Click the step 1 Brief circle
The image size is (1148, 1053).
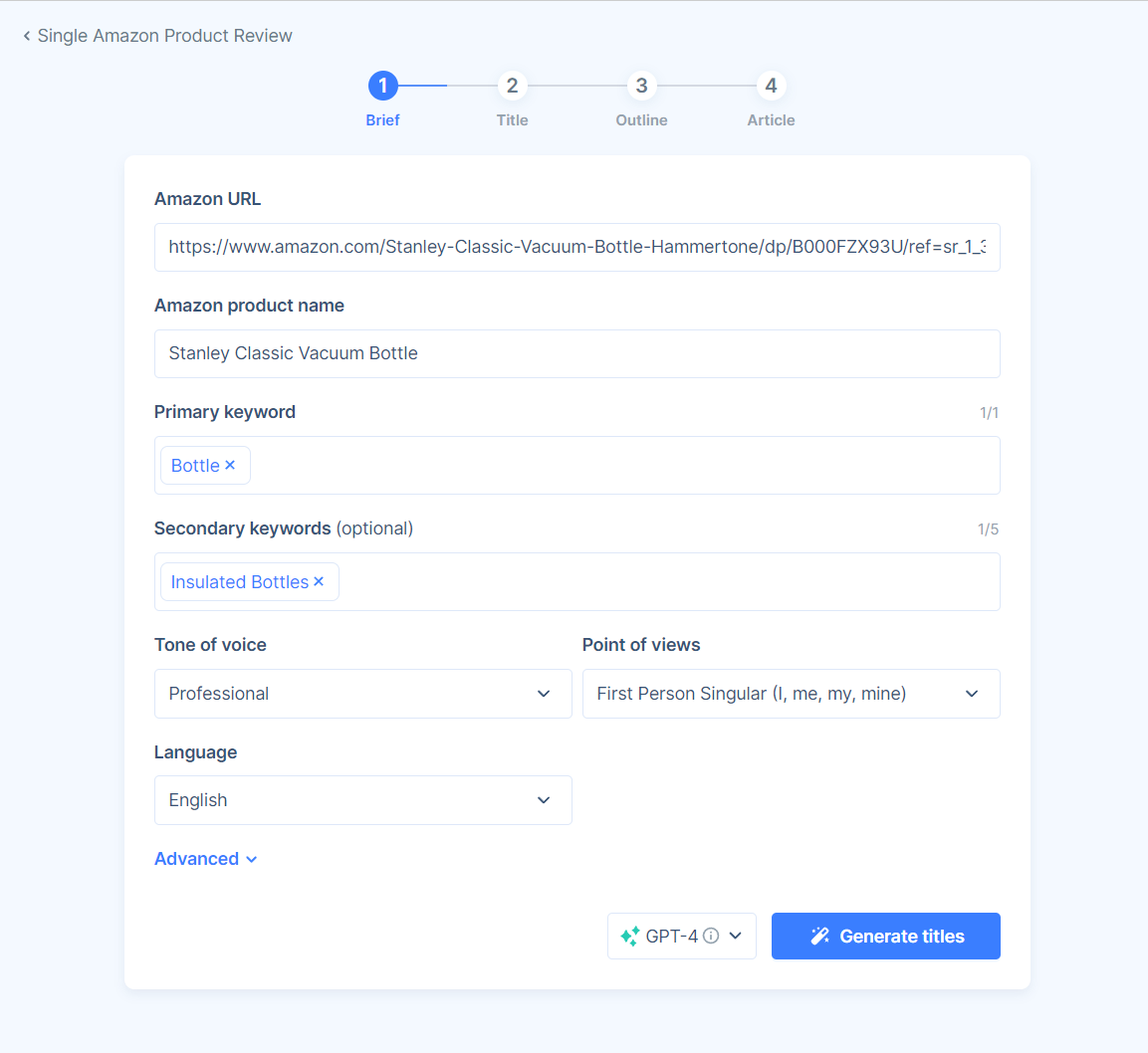[x=382, y=86]
